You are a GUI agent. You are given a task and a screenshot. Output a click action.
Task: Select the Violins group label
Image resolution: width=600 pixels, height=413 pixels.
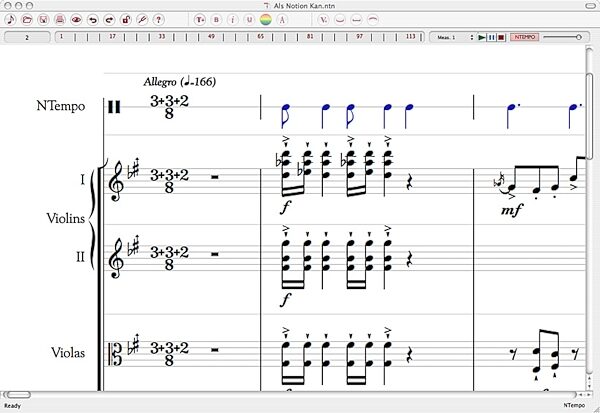pos(65,219)
